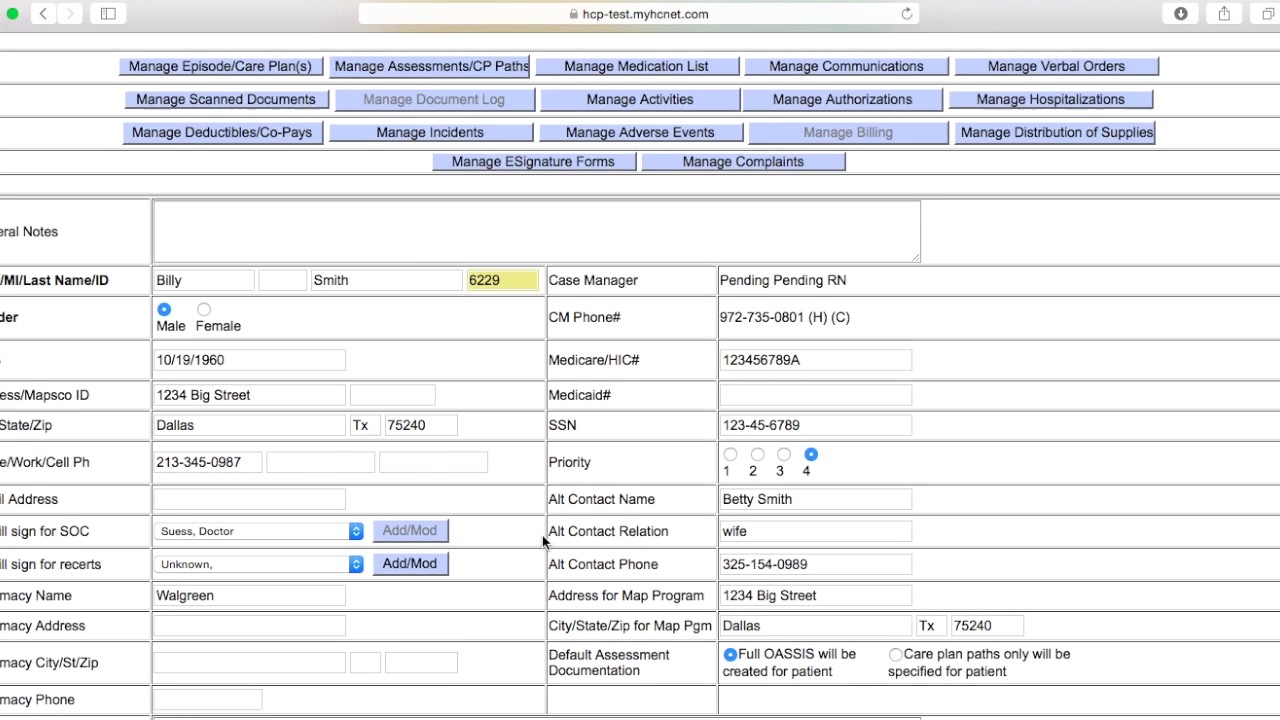
Task: Click the pharmacy phone field
Action: pyautogui.click(x=208, y=700)
